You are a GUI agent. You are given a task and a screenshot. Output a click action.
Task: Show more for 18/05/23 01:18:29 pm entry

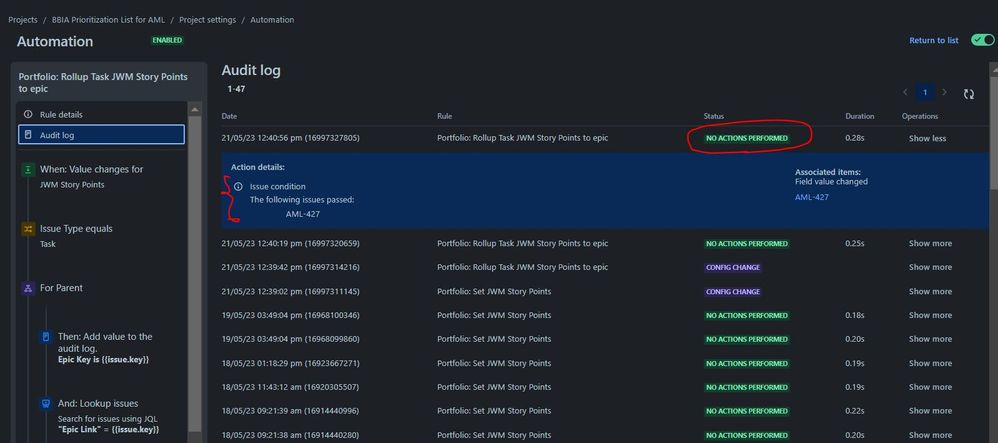pos(930,363)
